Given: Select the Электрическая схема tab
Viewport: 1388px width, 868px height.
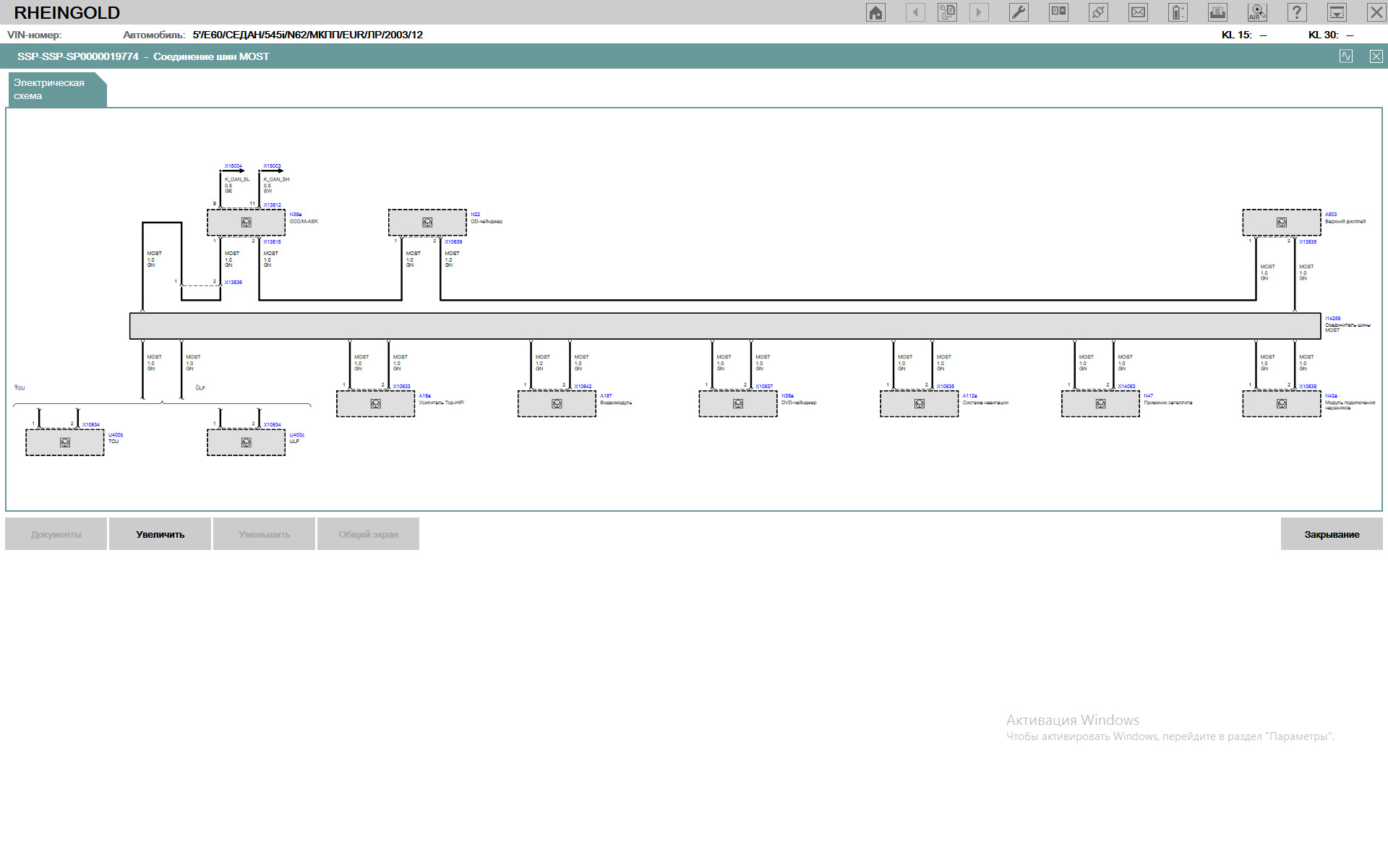Looking at the screenshot, I should pyautogui.click(x=56, y=90).
